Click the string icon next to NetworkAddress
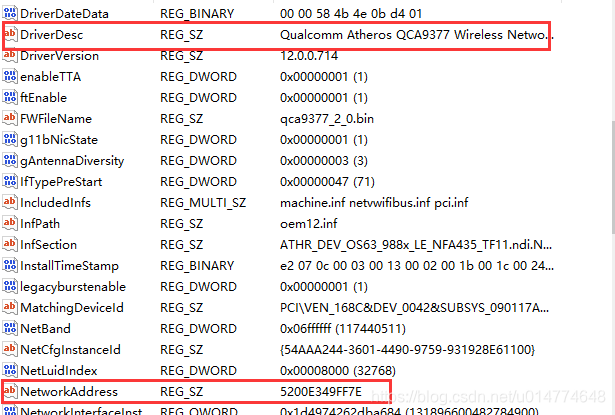Screen dimensions: 615x415 point(10,391)
